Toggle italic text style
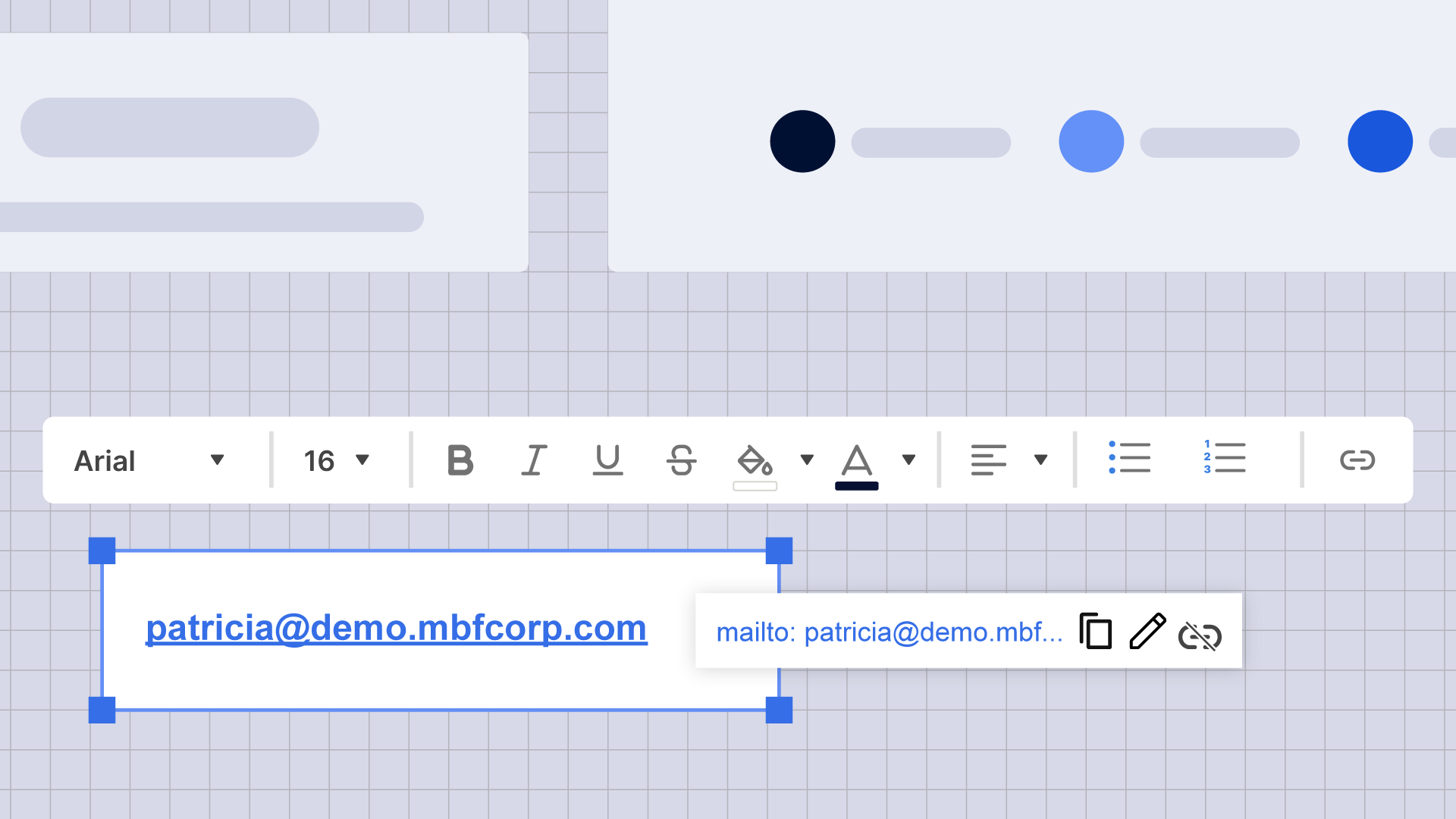 (x=534, y=460)
